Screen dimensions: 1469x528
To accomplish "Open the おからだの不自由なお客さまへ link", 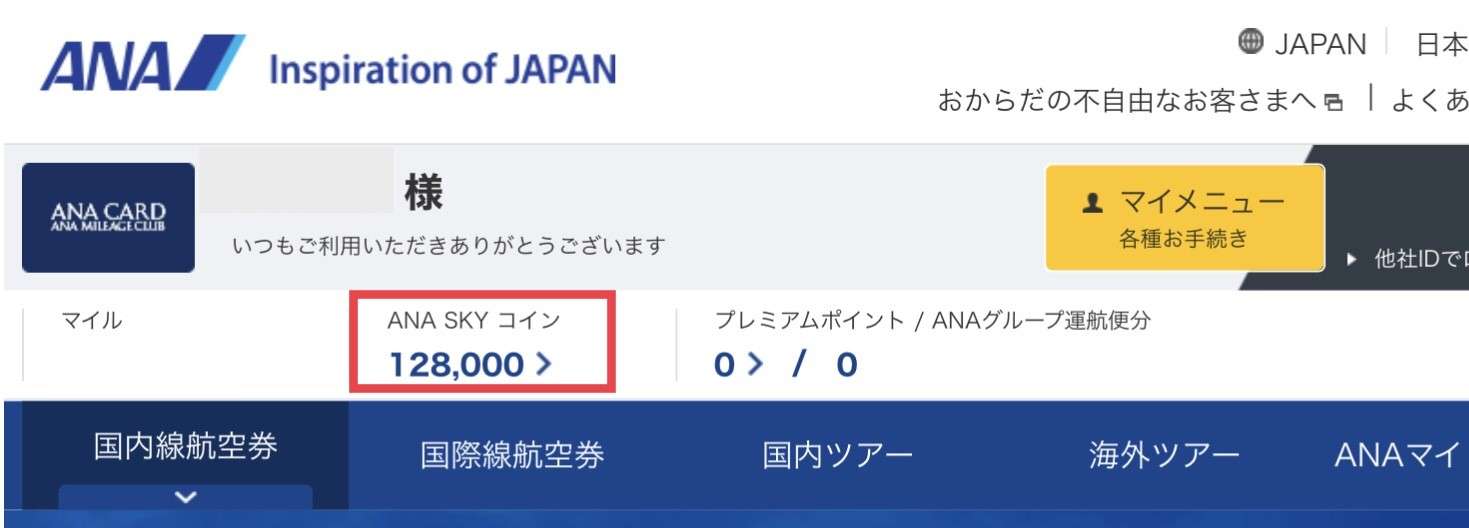I will [x=1128, y=100].
